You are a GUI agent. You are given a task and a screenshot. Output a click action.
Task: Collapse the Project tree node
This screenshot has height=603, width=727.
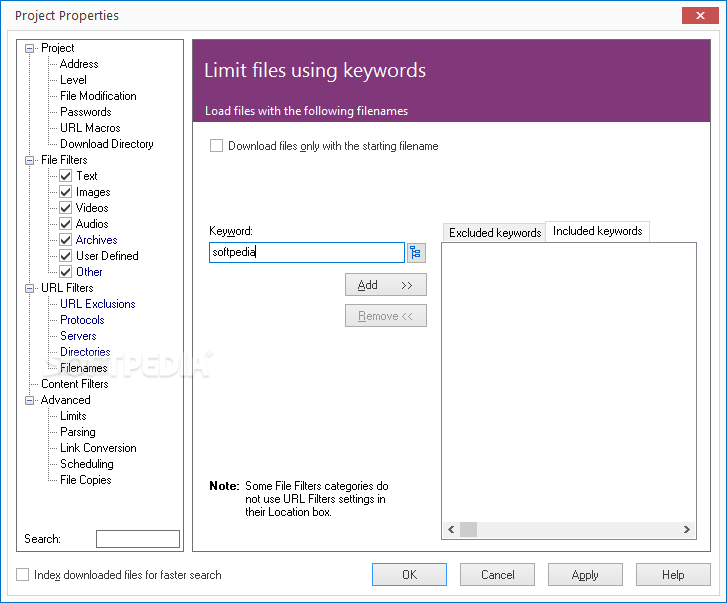30,48
